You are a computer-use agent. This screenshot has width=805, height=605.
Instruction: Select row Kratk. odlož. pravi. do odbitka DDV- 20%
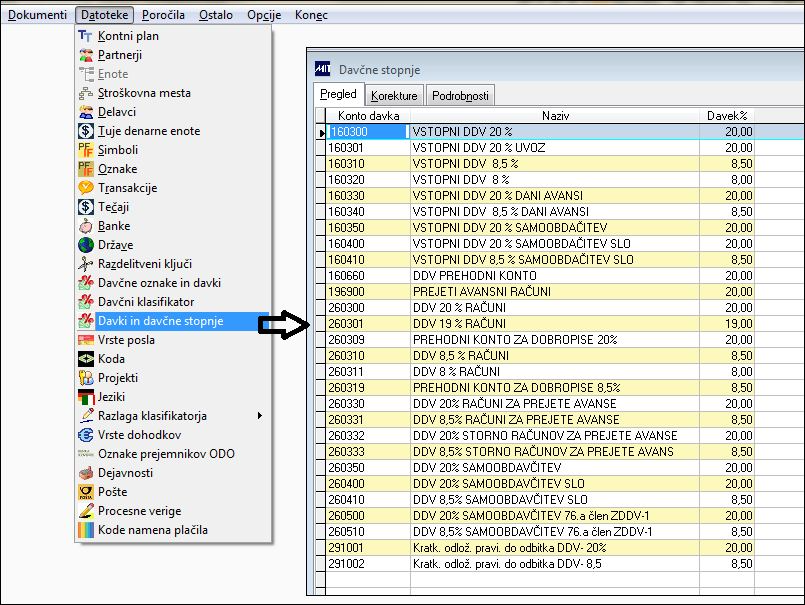540,547
